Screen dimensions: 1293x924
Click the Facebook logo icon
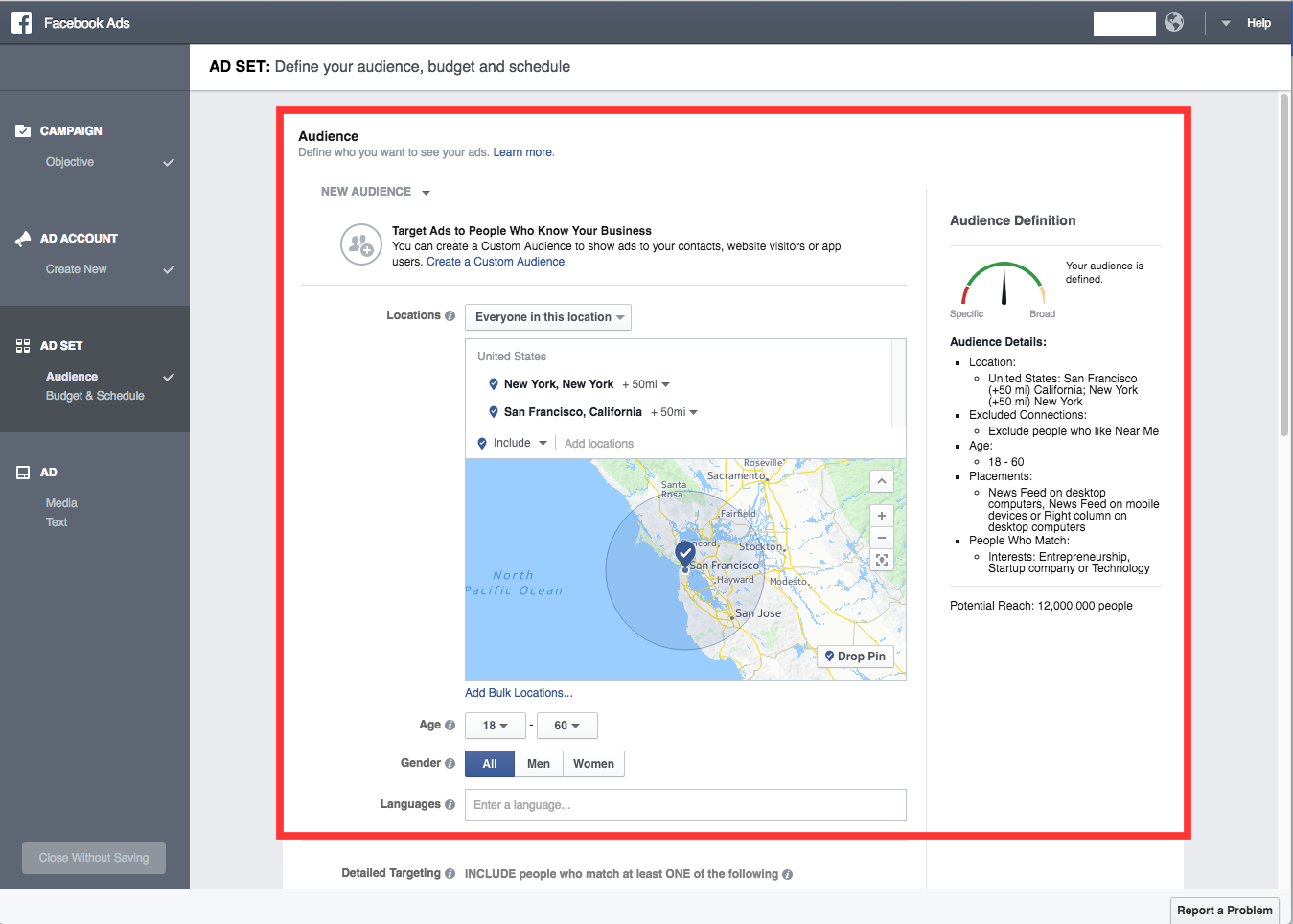[x=21, y=23]
